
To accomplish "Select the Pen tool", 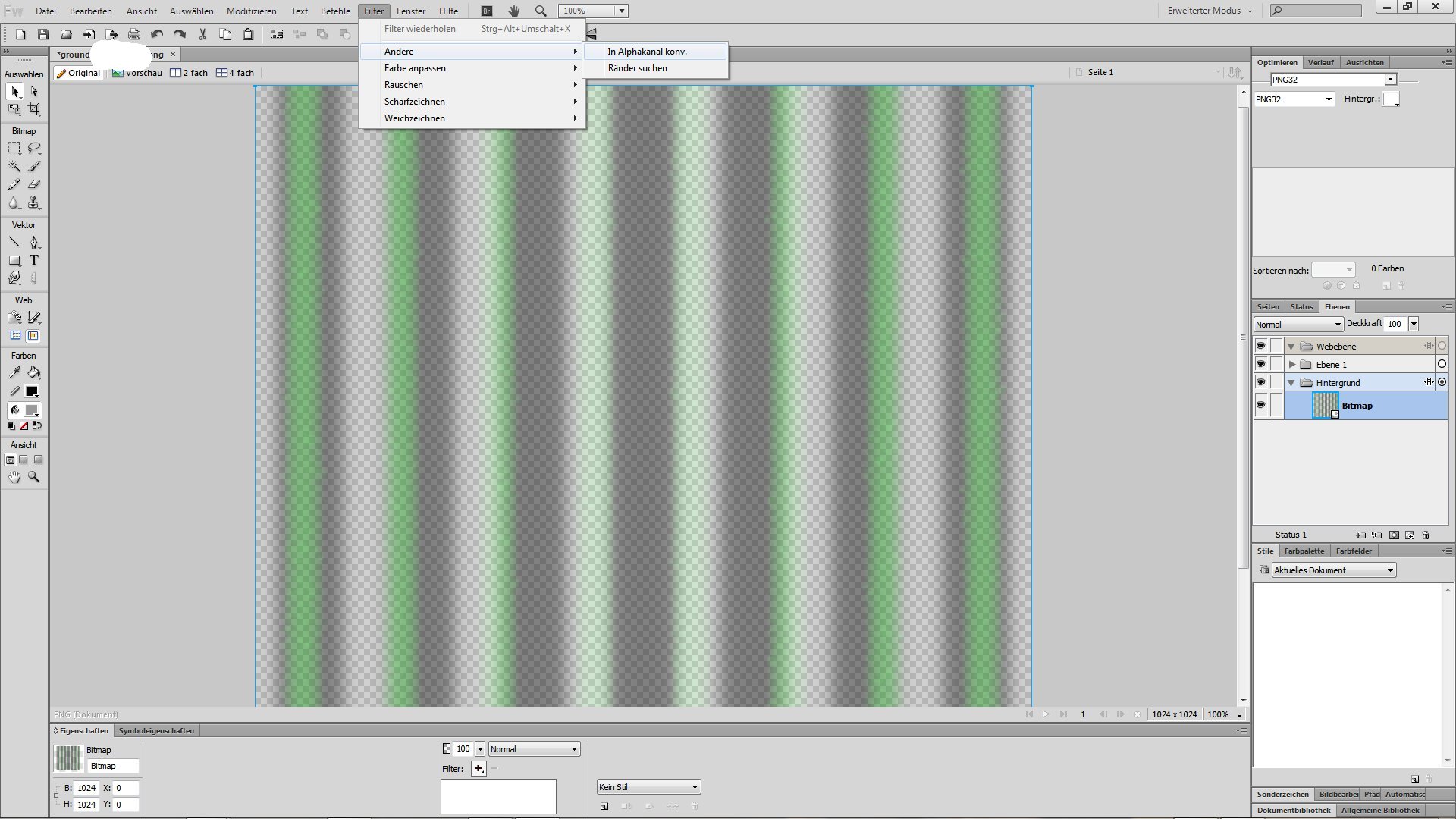I will pos(34,243).
